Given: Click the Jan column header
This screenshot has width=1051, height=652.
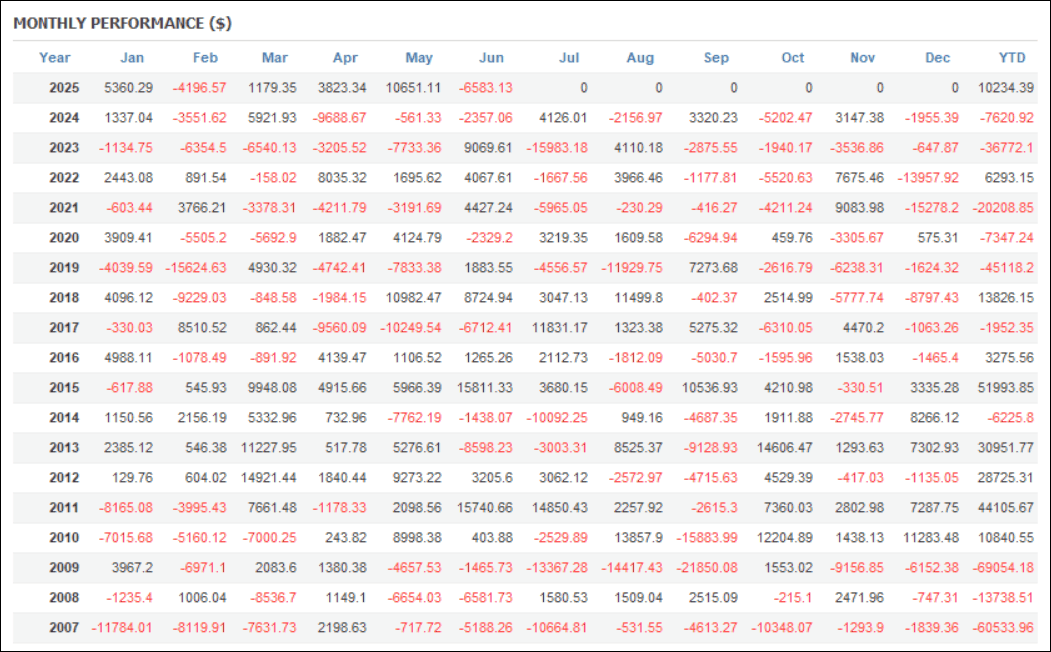Looking at the screenshot, I should [132, 58].
